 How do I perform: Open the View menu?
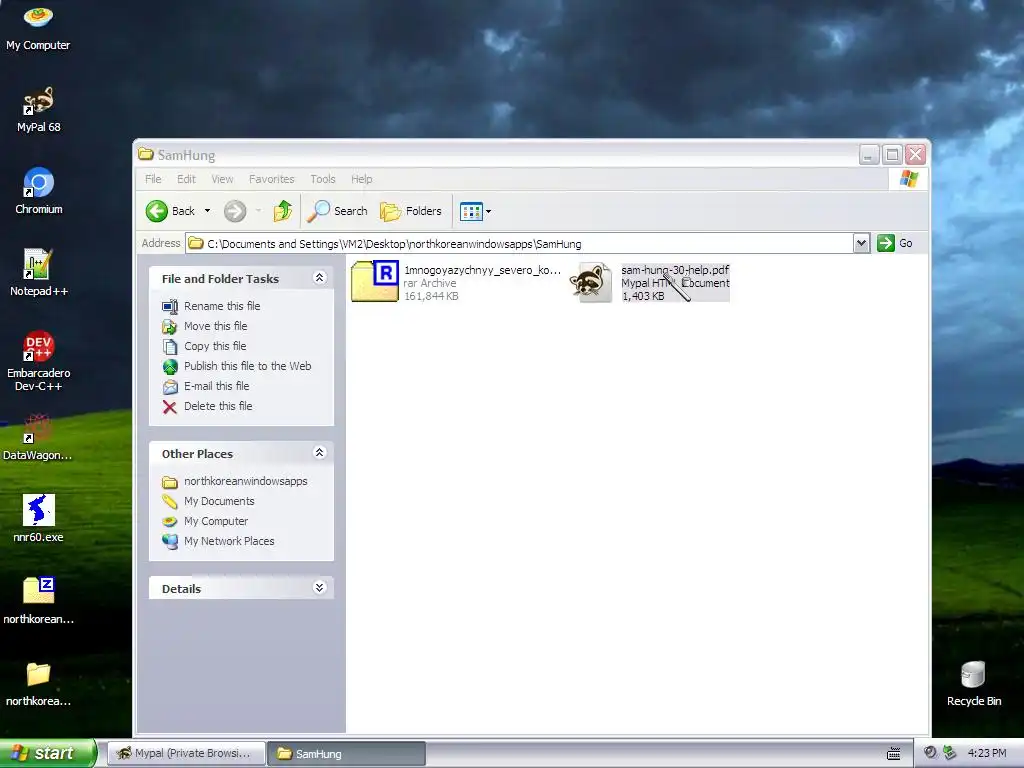222,179
